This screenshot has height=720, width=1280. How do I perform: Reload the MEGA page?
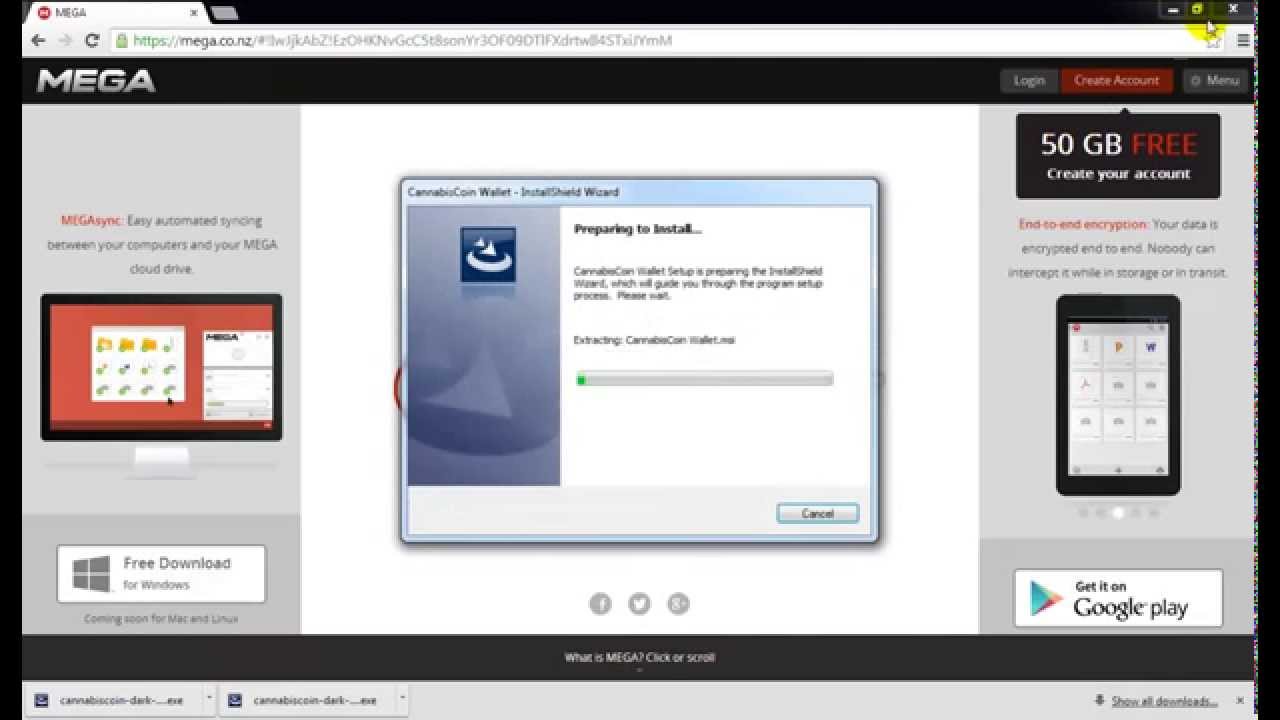[x=92, y=40]
